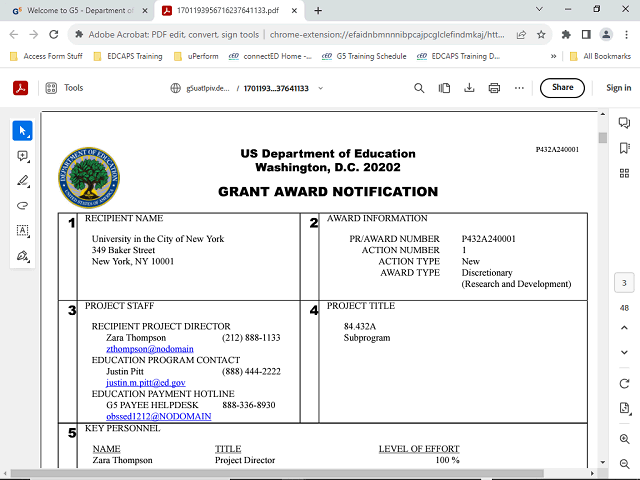Open the fill and sign pen tool
The height and width of the screenshot is (480, 640).
(x=22, y=256)
